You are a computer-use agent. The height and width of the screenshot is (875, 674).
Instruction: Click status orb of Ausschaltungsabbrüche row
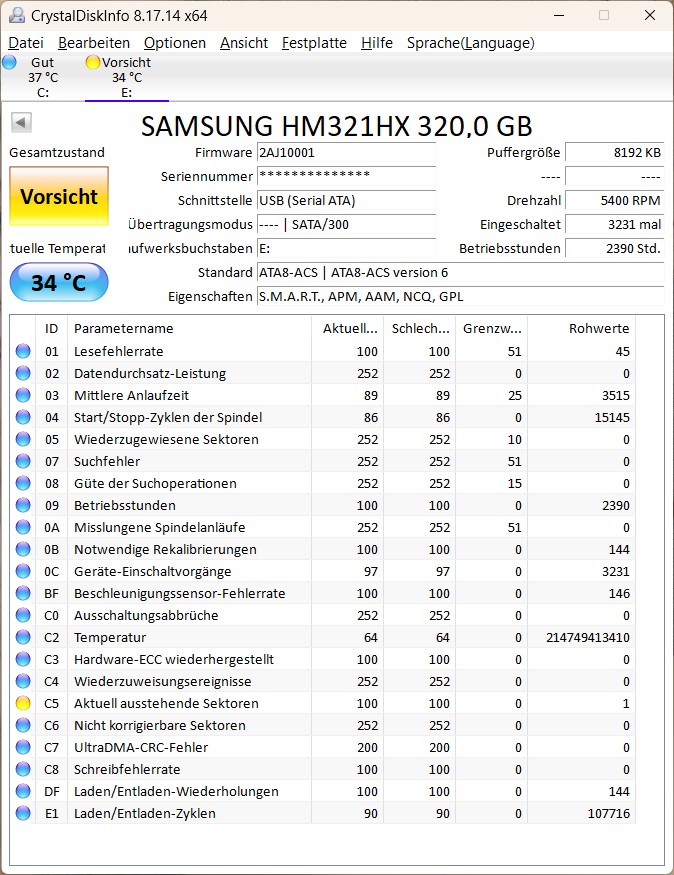pos(23,616)
